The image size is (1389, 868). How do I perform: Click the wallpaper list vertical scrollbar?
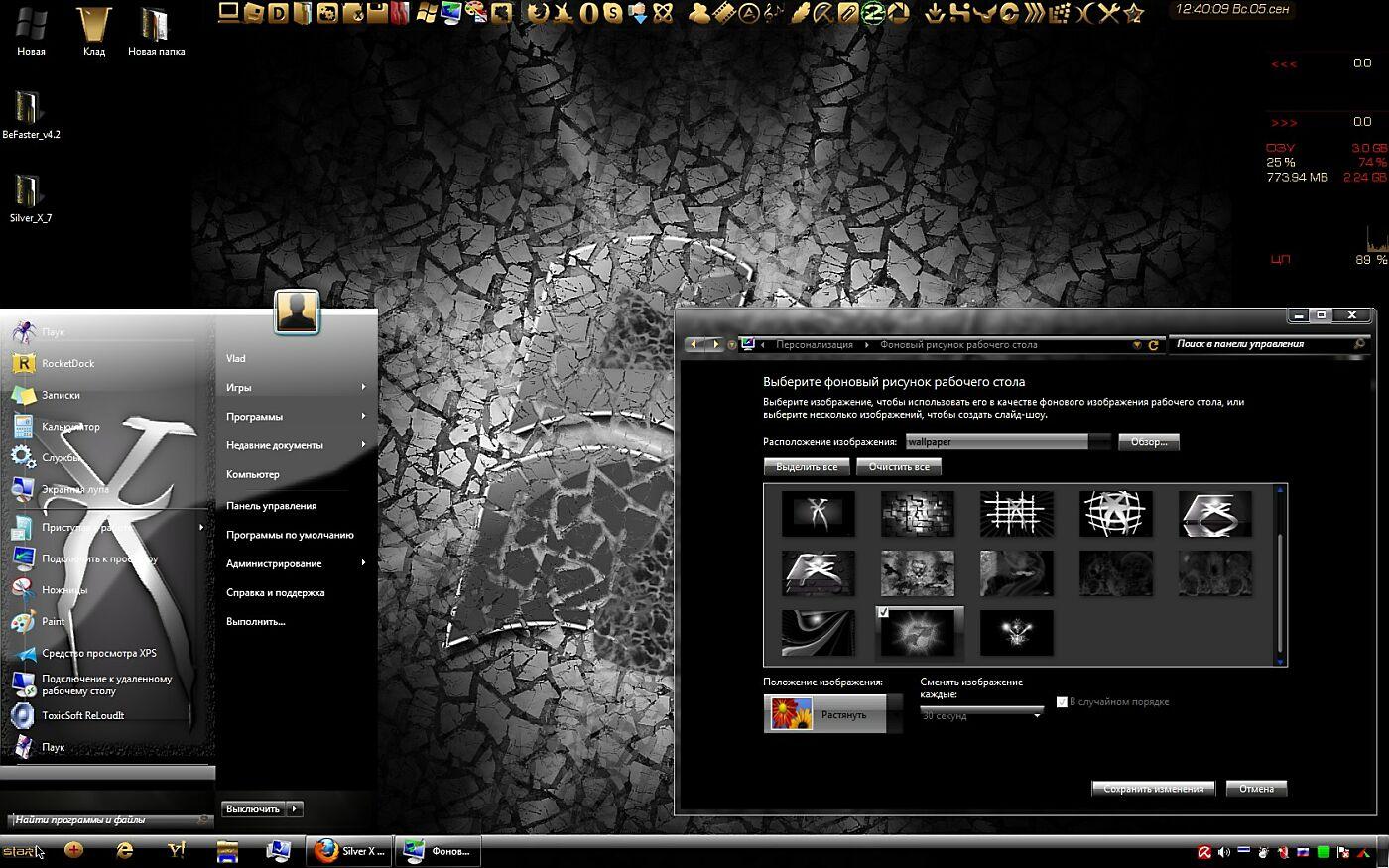pos(1280,575)
